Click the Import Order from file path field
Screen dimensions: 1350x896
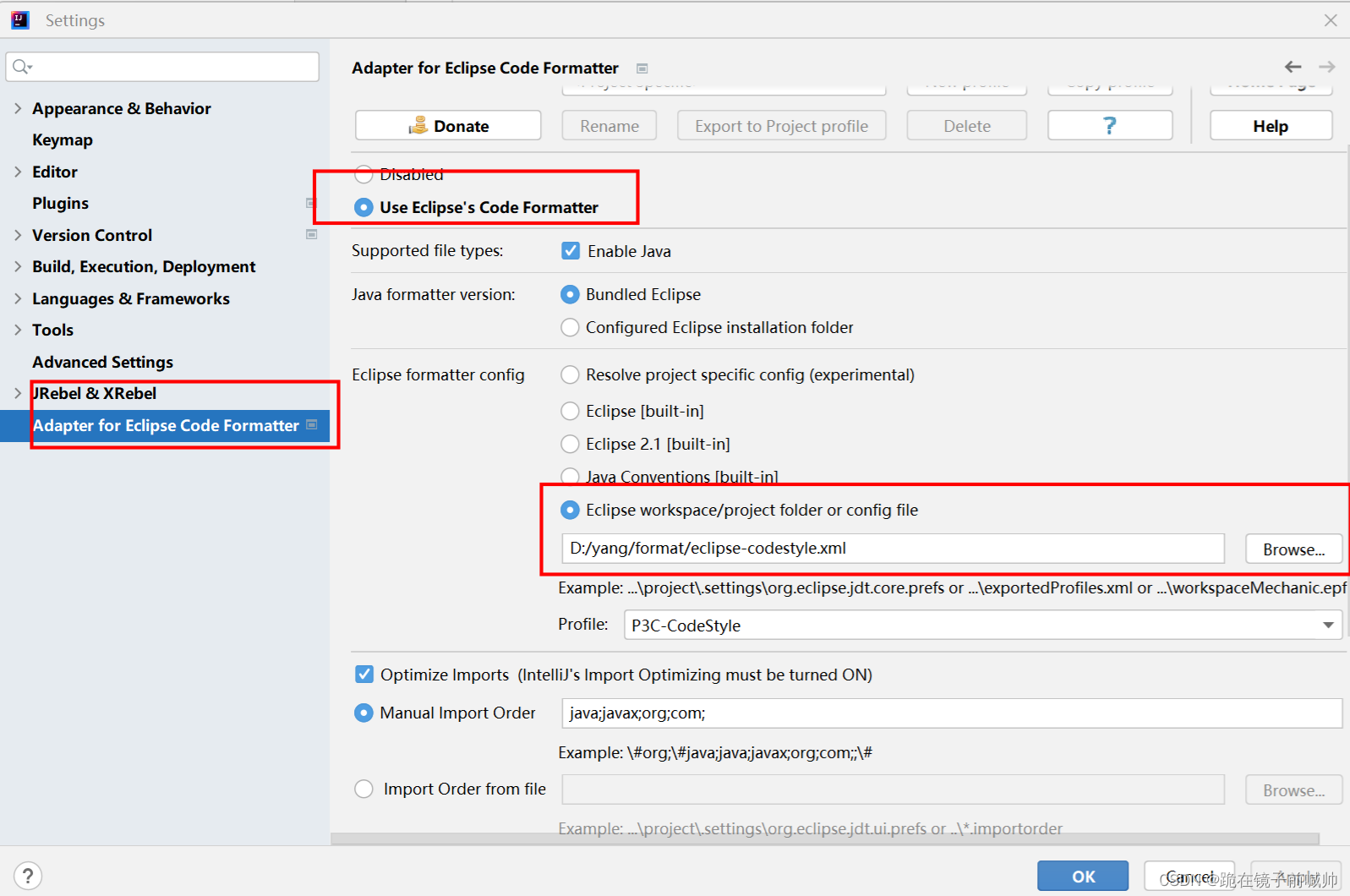pyautogui.click(x=893, y=789)
